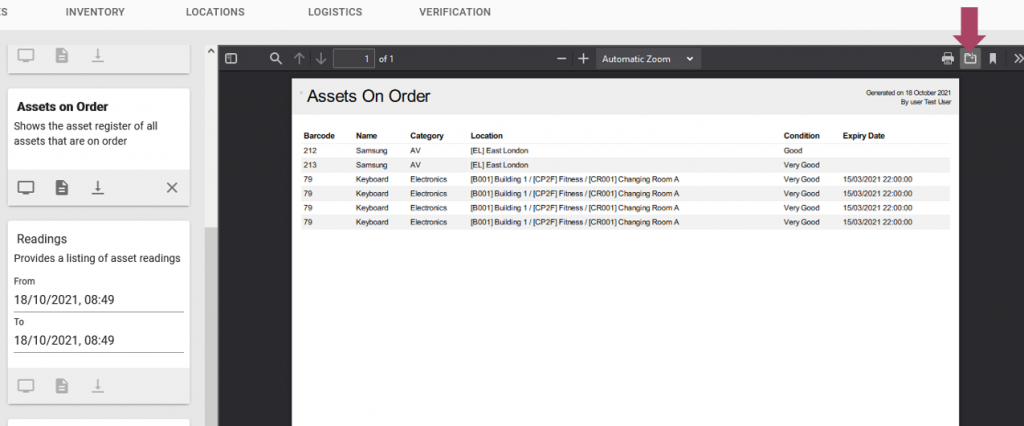This screenshot has height=426, width=1024.
Task: Go to next page arrow
Action: 321,59
